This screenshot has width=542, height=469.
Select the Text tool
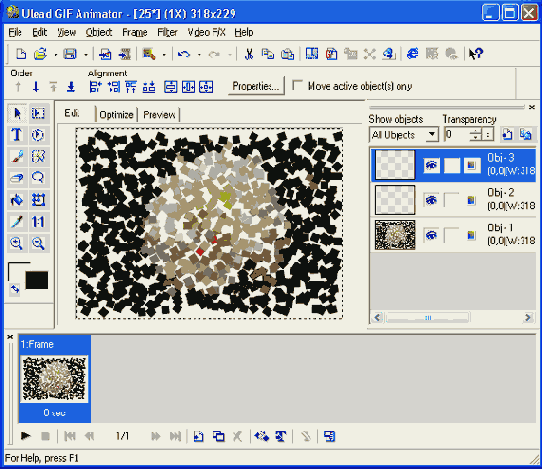point(17,135)
